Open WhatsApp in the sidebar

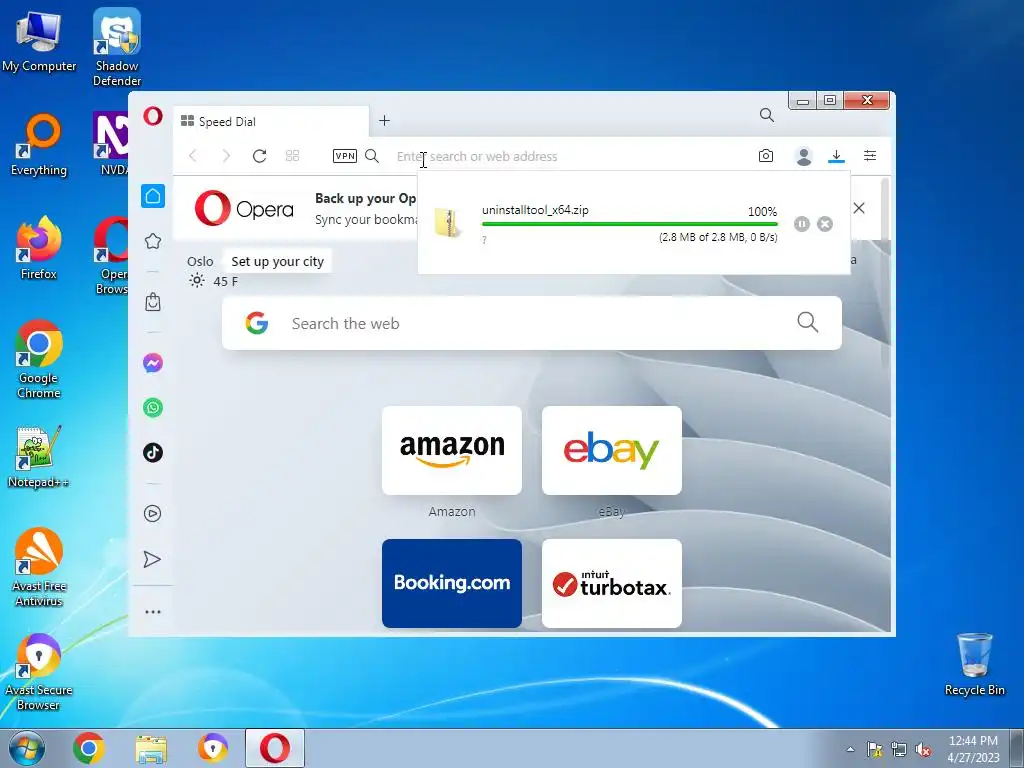[x=153, y=408]
